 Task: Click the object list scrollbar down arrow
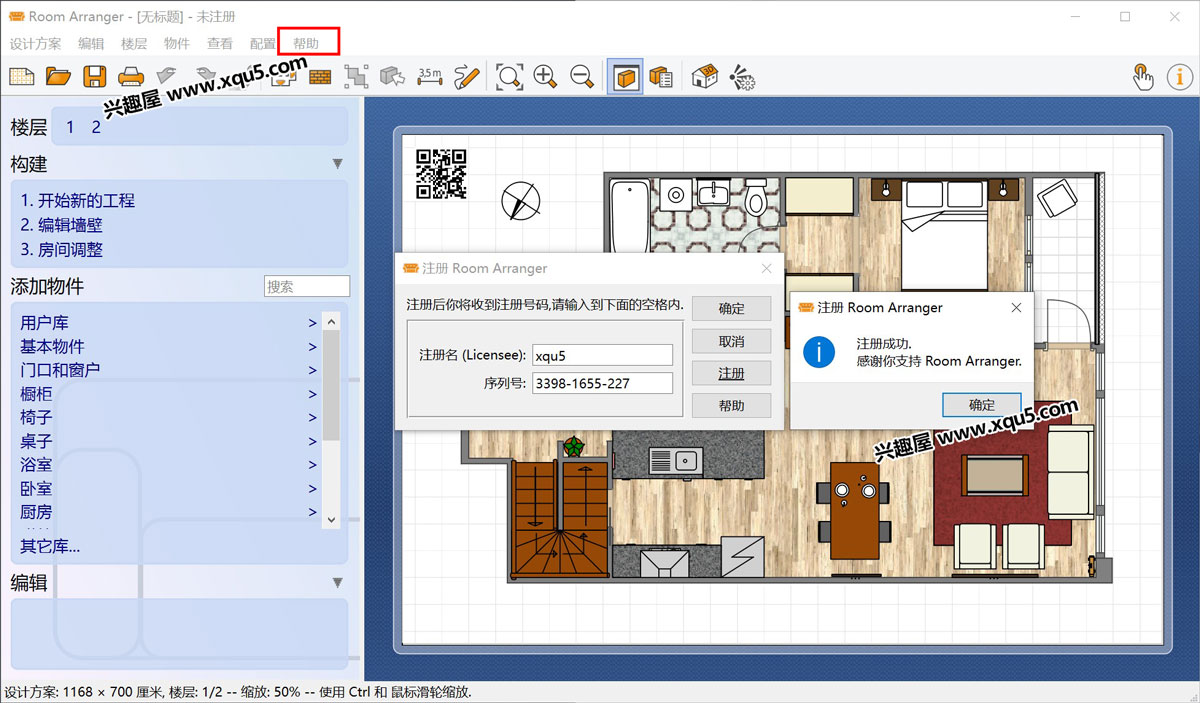pos(332,519)
